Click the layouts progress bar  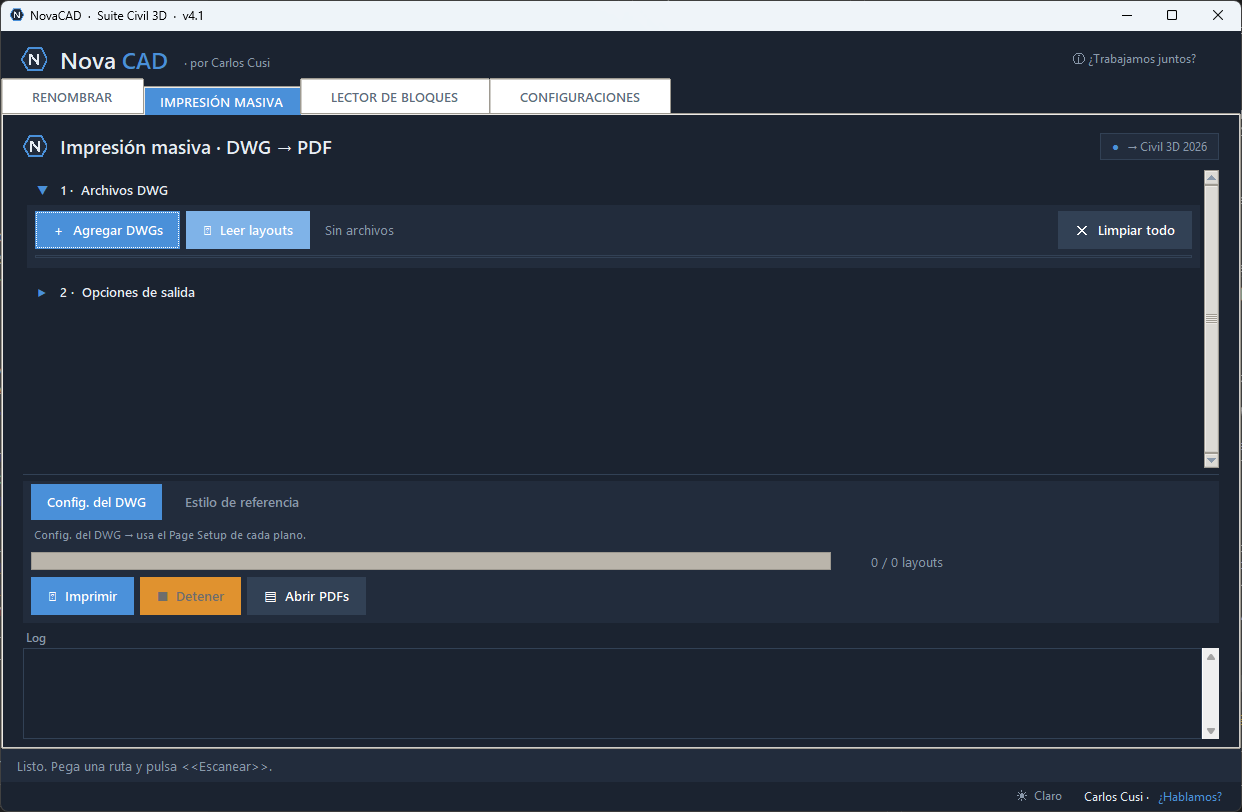(431, 561)
